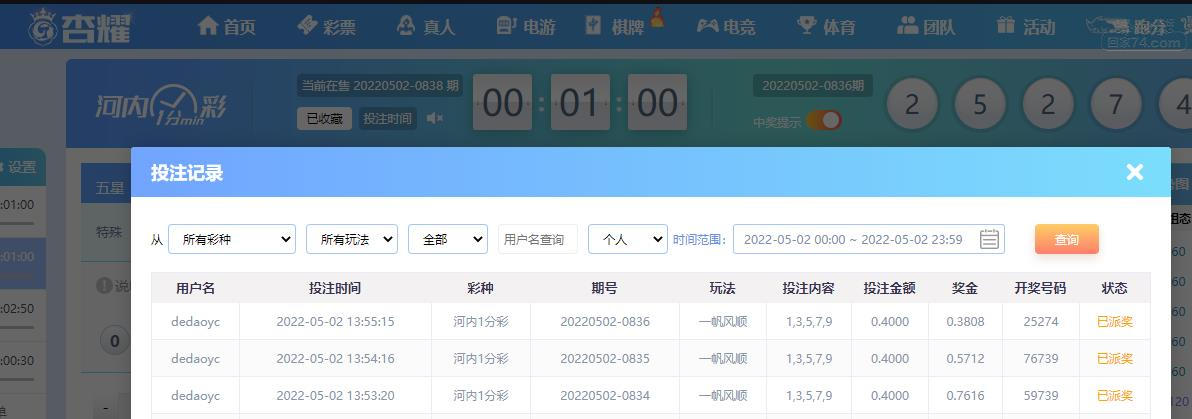Click prize amount 0.5712

tap(965, 358)
